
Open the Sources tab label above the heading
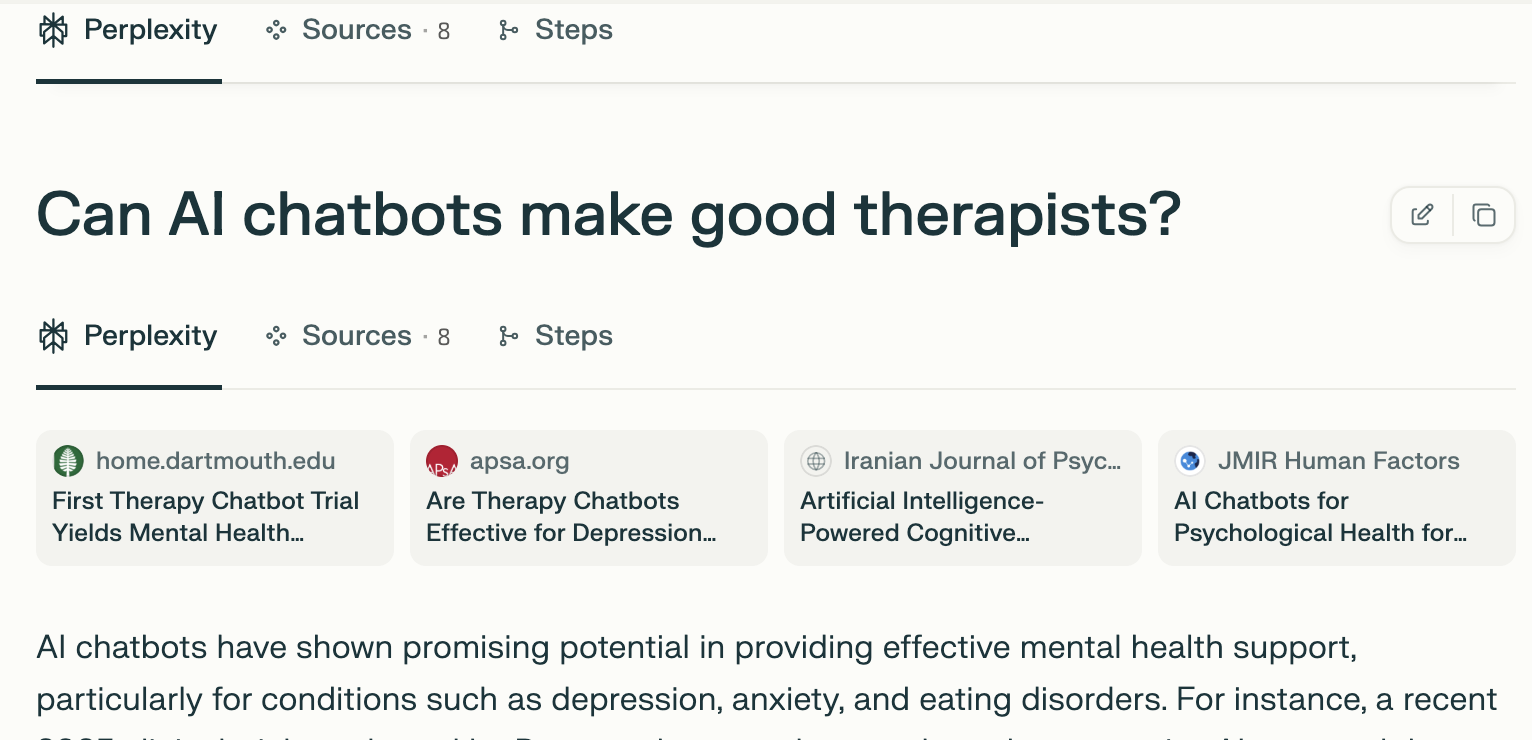click(x=357, y=30)
